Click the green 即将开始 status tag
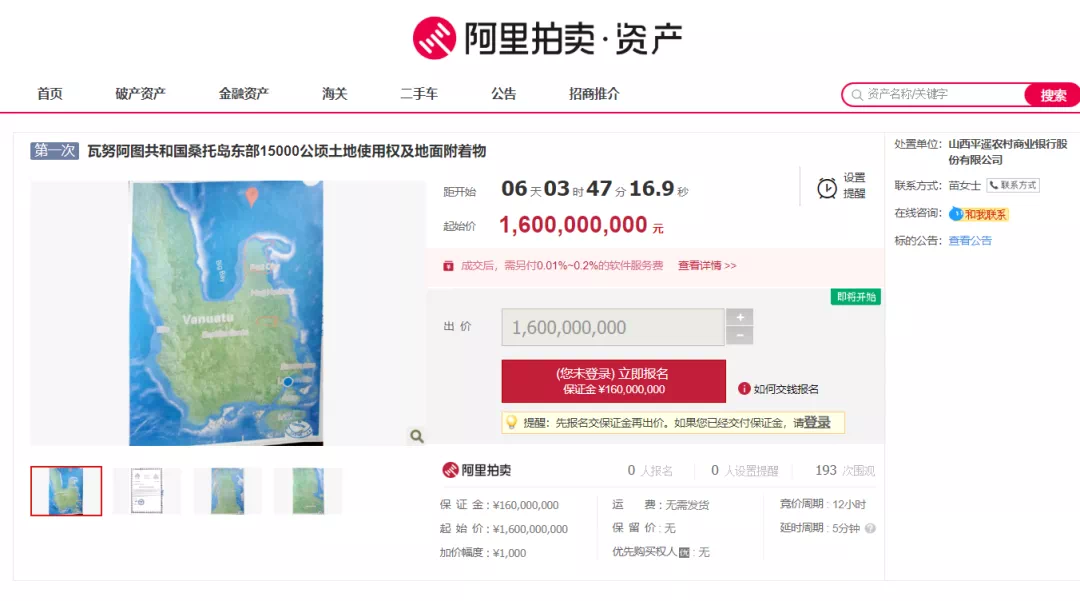The width and height of the screenshot is (1080, 601). coord(855,297)
